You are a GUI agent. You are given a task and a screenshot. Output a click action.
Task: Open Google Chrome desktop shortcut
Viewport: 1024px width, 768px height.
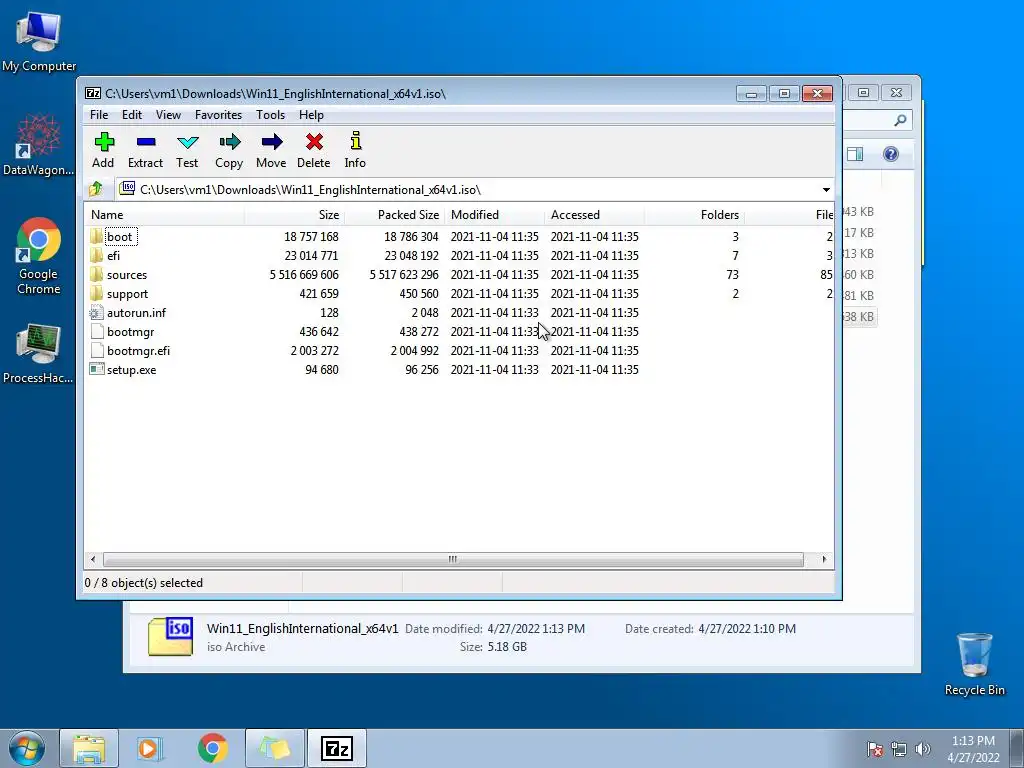coord(39,256)
